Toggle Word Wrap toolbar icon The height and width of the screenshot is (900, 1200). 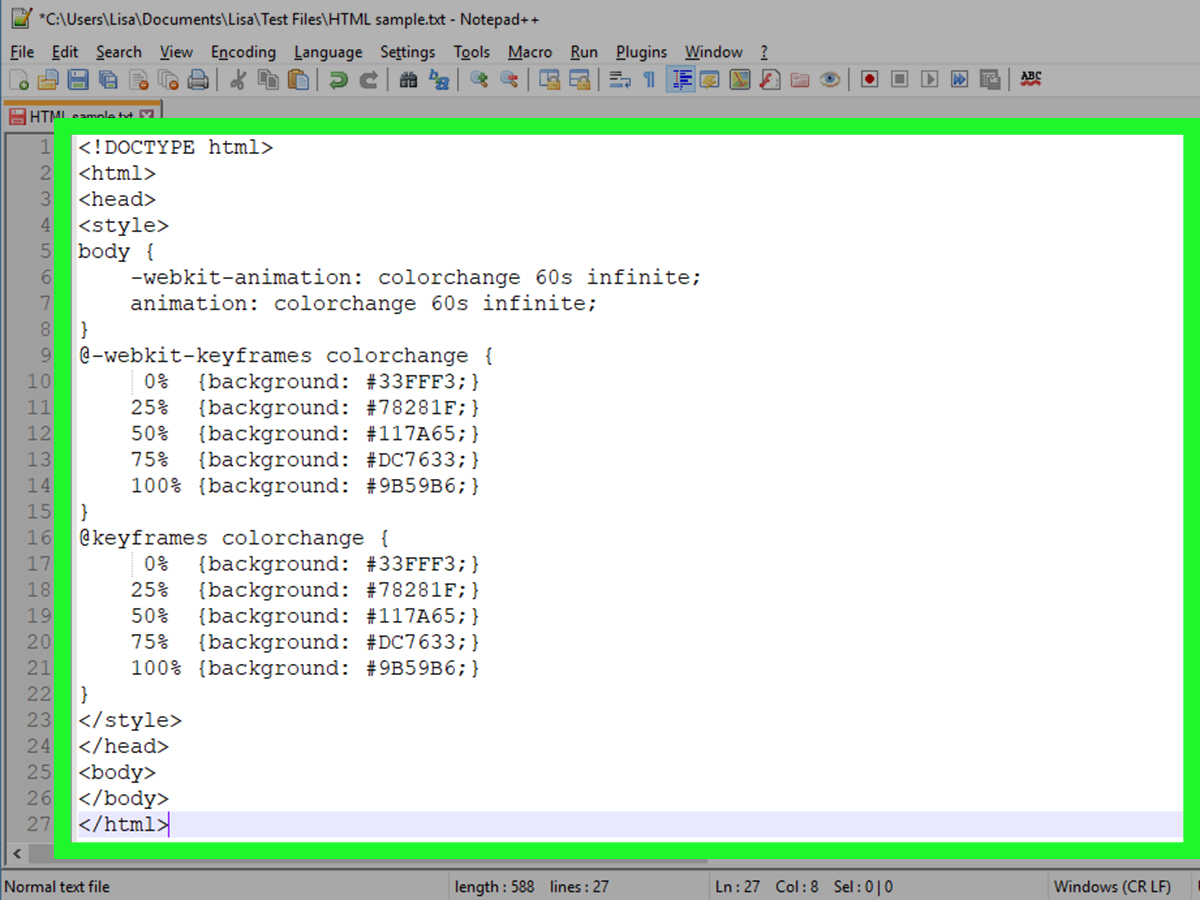point(619,80)
